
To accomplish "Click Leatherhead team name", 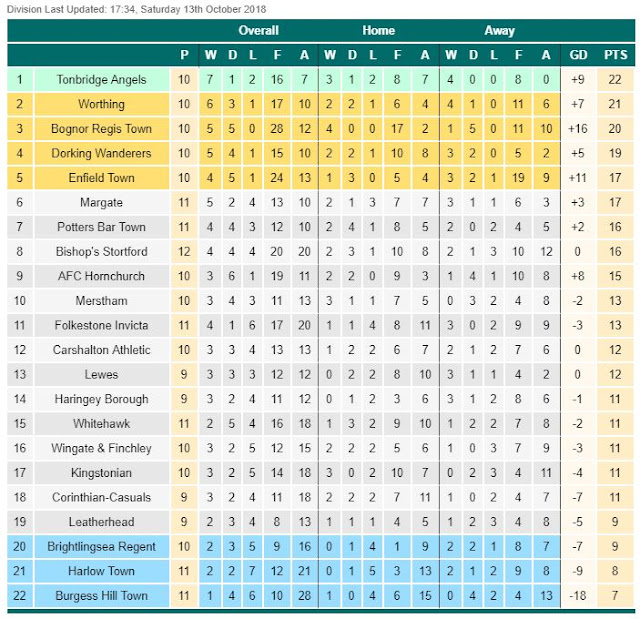I will pyautogui.click(x=101, y=521).
